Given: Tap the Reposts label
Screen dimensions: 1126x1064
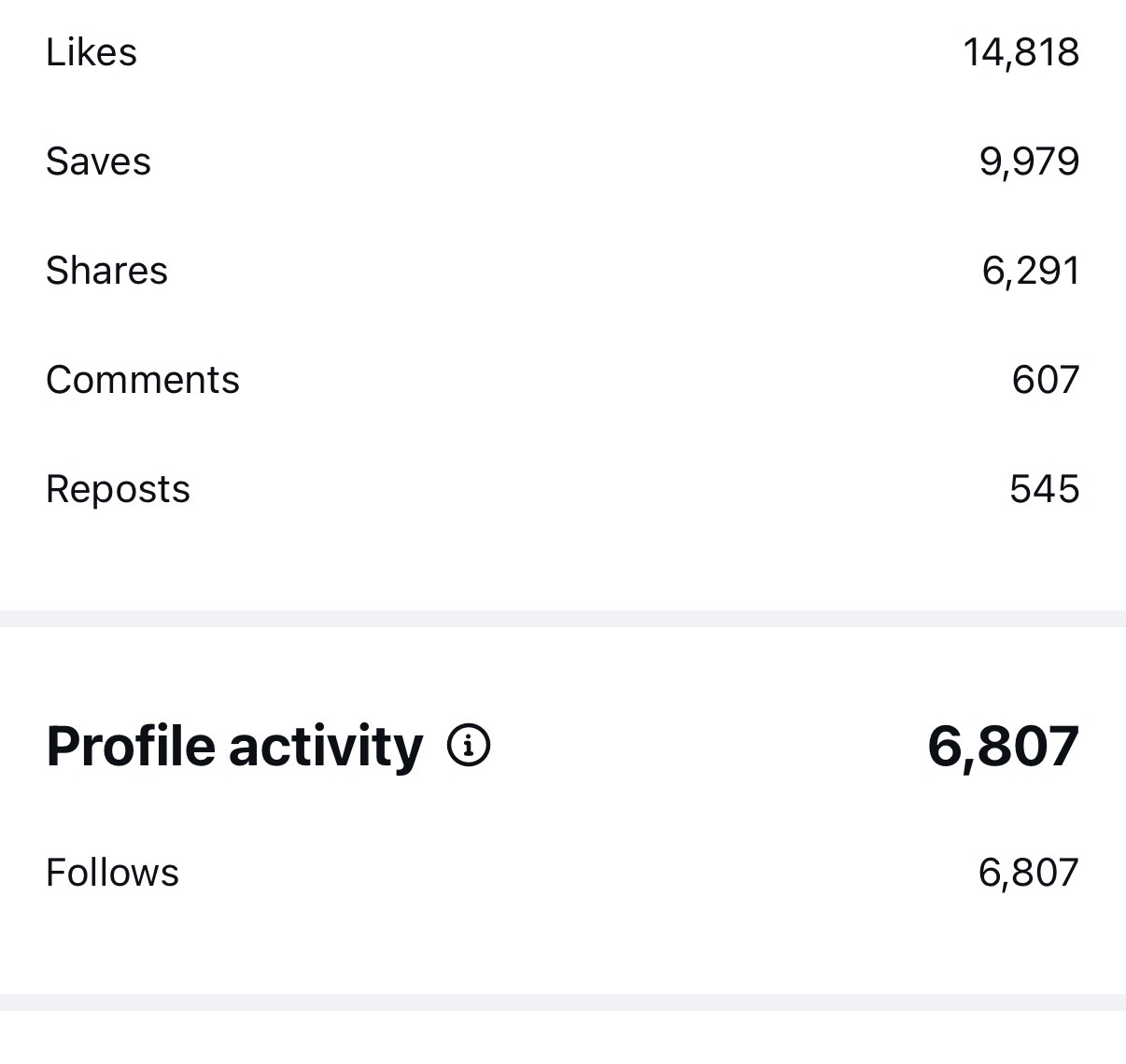Looking at the screenshot, I should [x=118, y=489].
